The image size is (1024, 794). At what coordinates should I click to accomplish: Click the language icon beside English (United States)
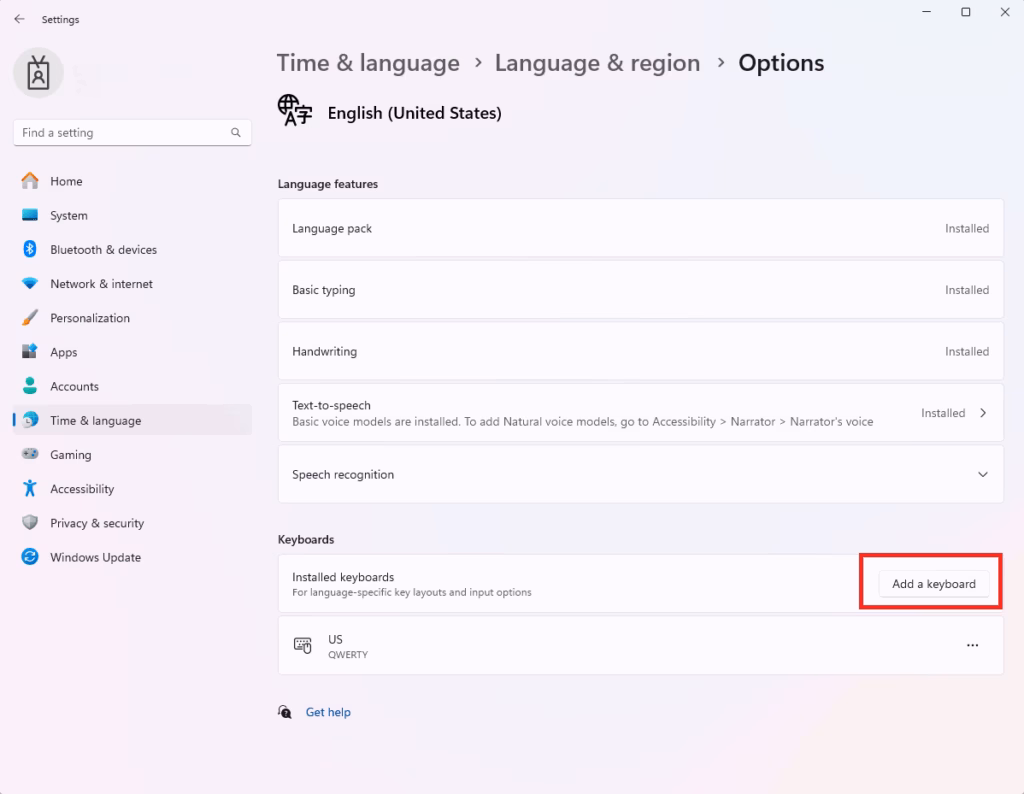295,110
